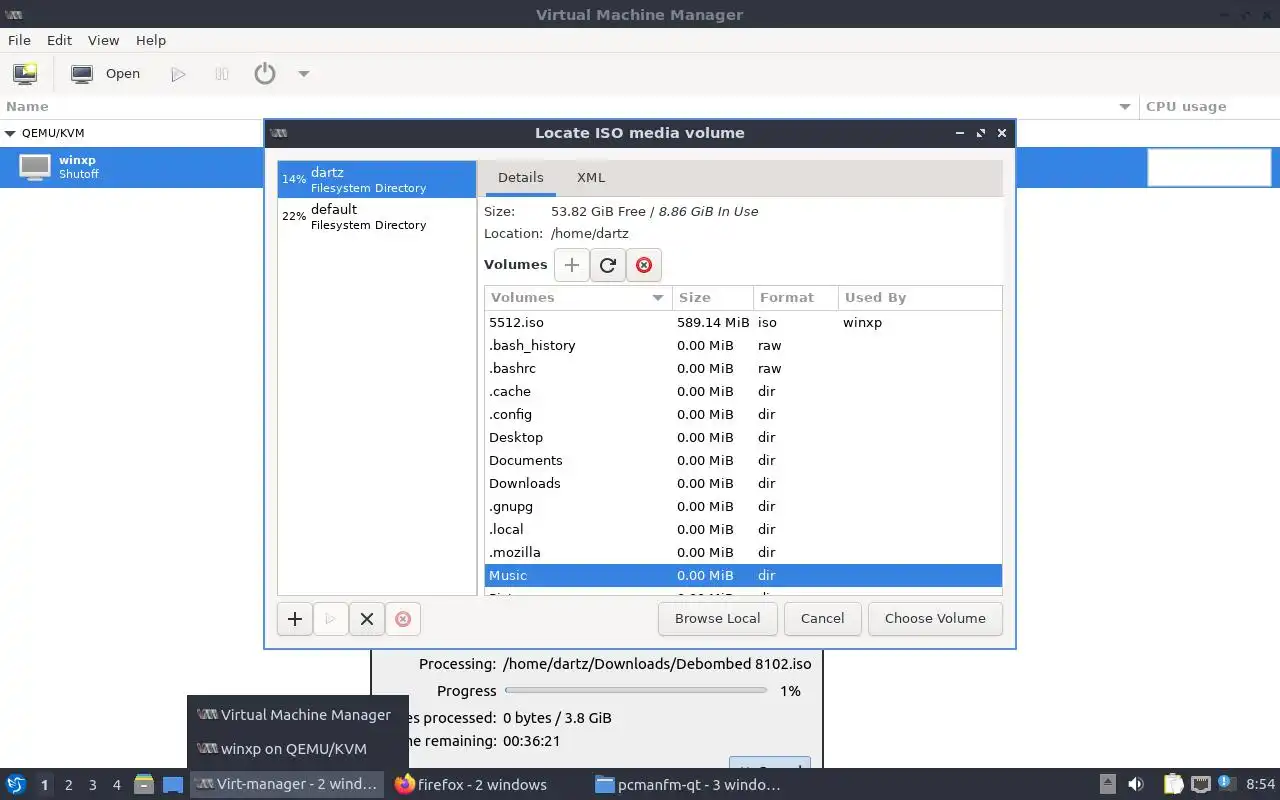The height and width of the screenshot is (800, 1280).
Task: Open the winxp virtual machine console
Action: tap(106, 73)
